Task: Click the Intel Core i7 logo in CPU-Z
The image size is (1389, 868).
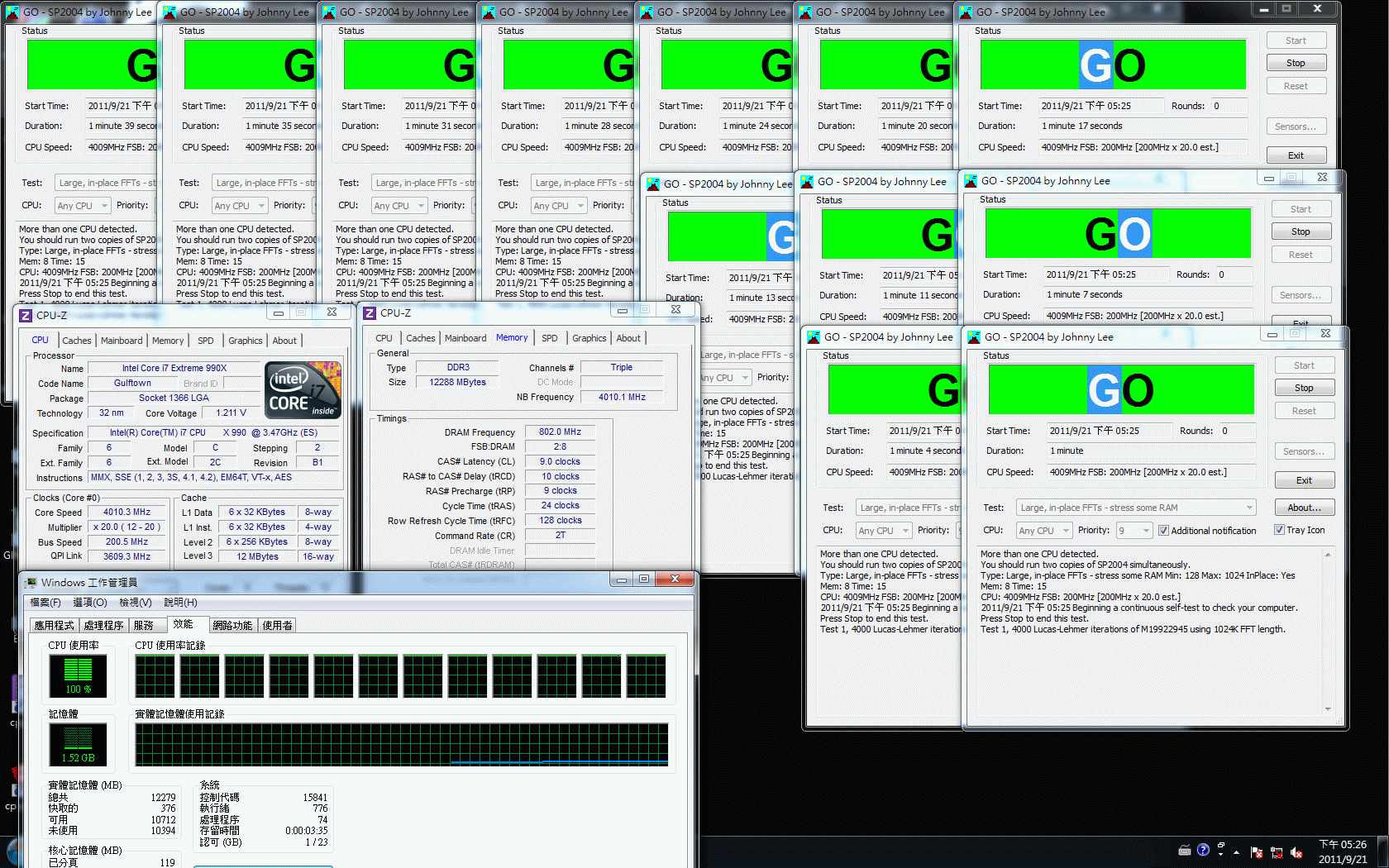Action: 303,389
